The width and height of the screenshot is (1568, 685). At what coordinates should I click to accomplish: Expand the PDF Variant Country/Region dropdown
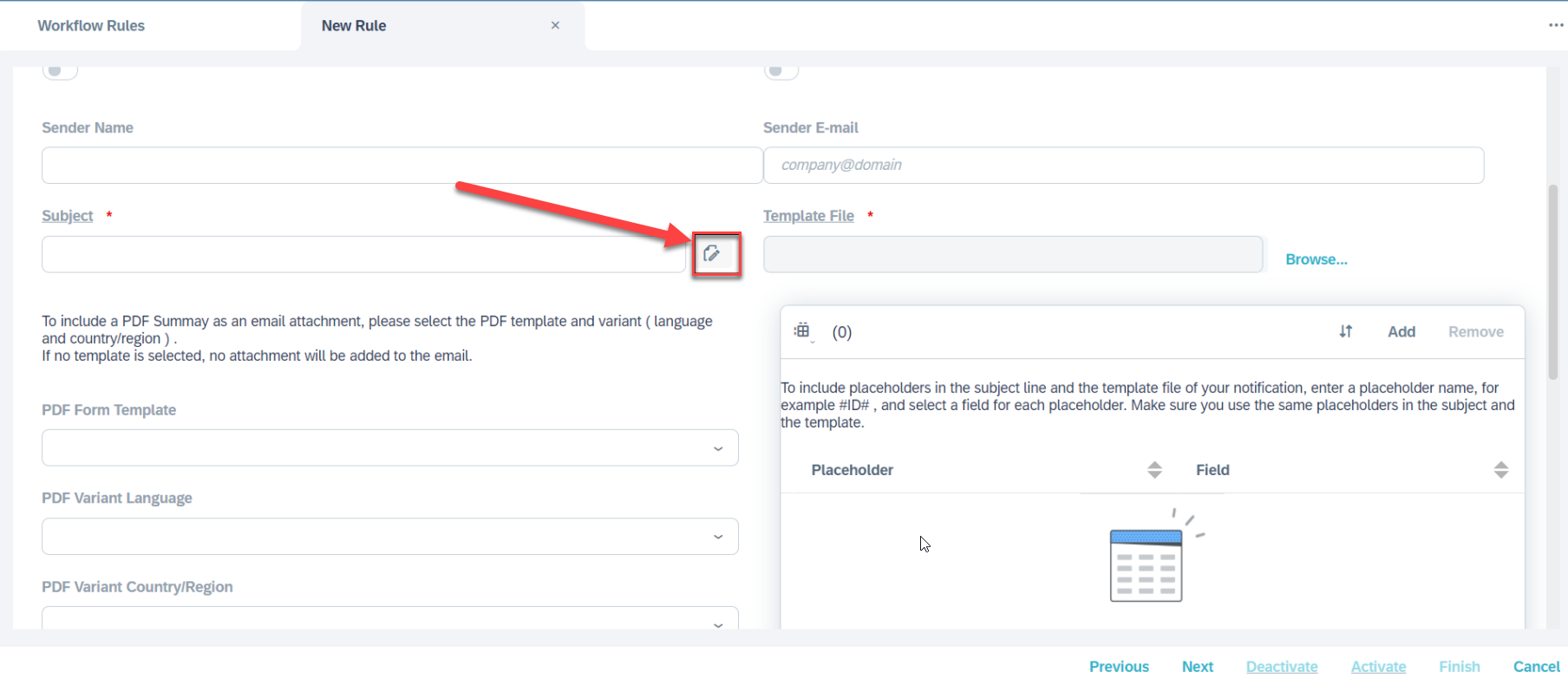tap(390, 617)
